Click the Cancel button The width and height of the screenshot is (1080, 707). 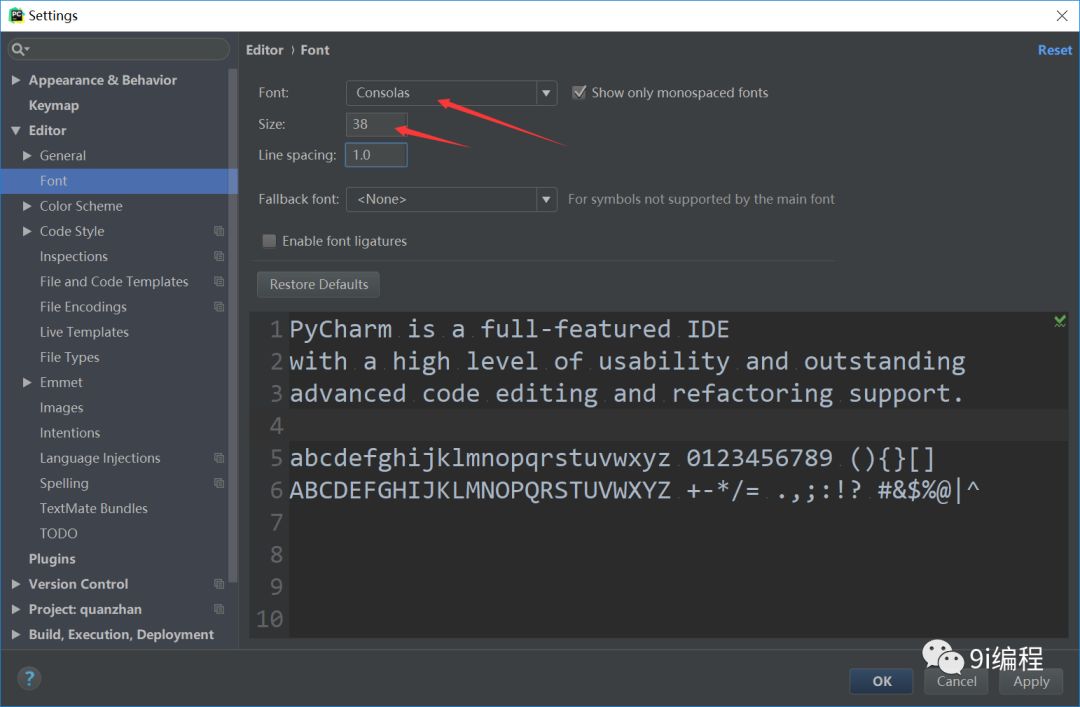[x=956, y=682]
